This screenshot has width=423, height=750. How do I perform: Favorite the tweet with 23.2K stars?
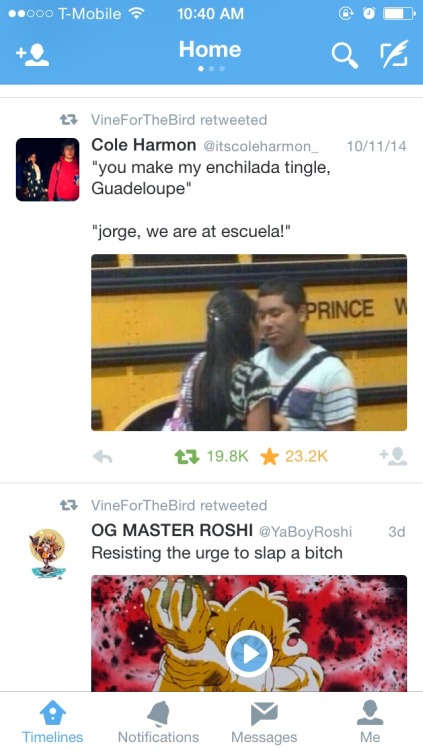[270, 457]
